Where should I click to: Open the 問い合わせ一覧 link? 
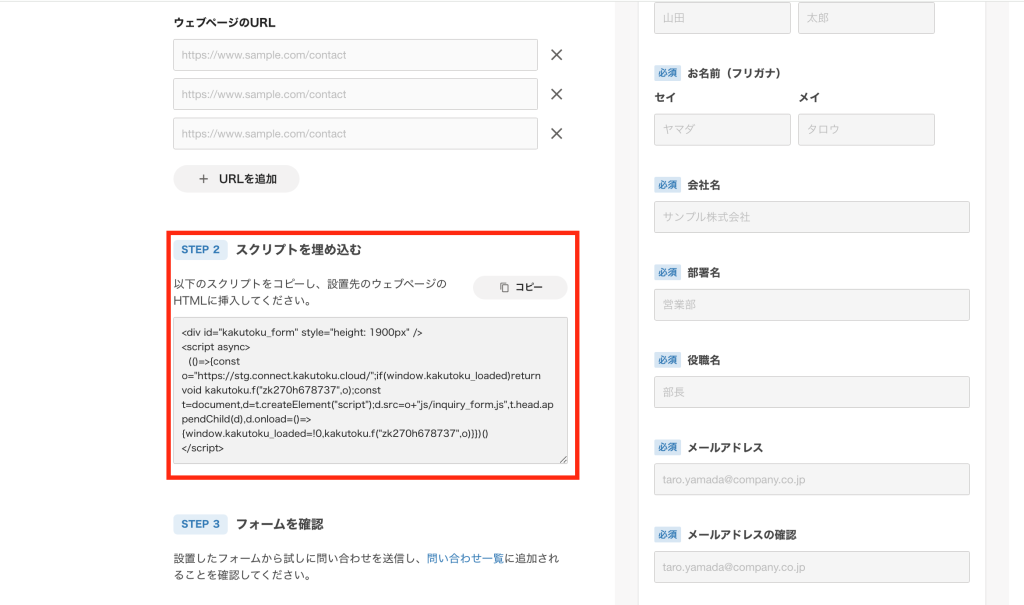[465, 558]
